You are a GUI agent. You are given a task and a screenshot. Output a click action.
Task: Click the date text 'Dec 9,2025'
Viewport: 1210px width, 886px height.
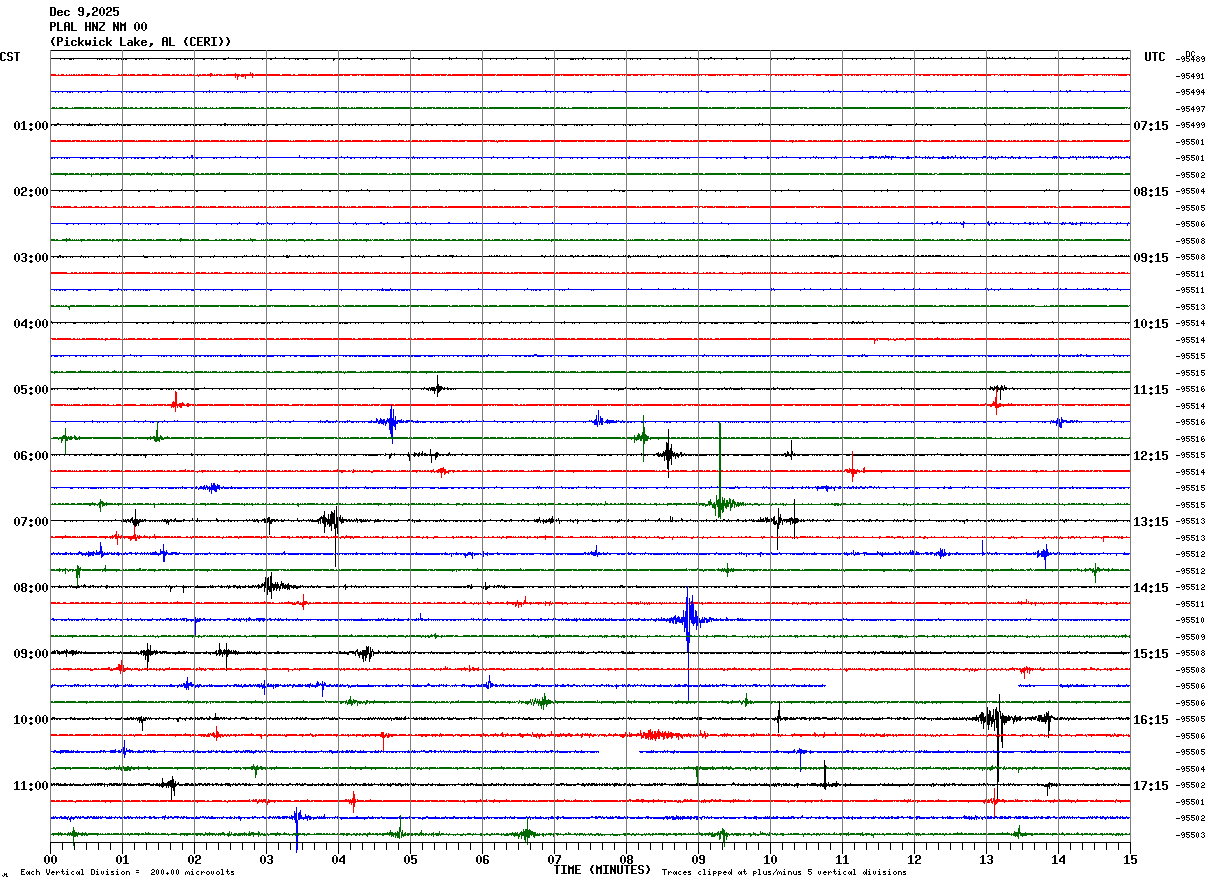84,12
